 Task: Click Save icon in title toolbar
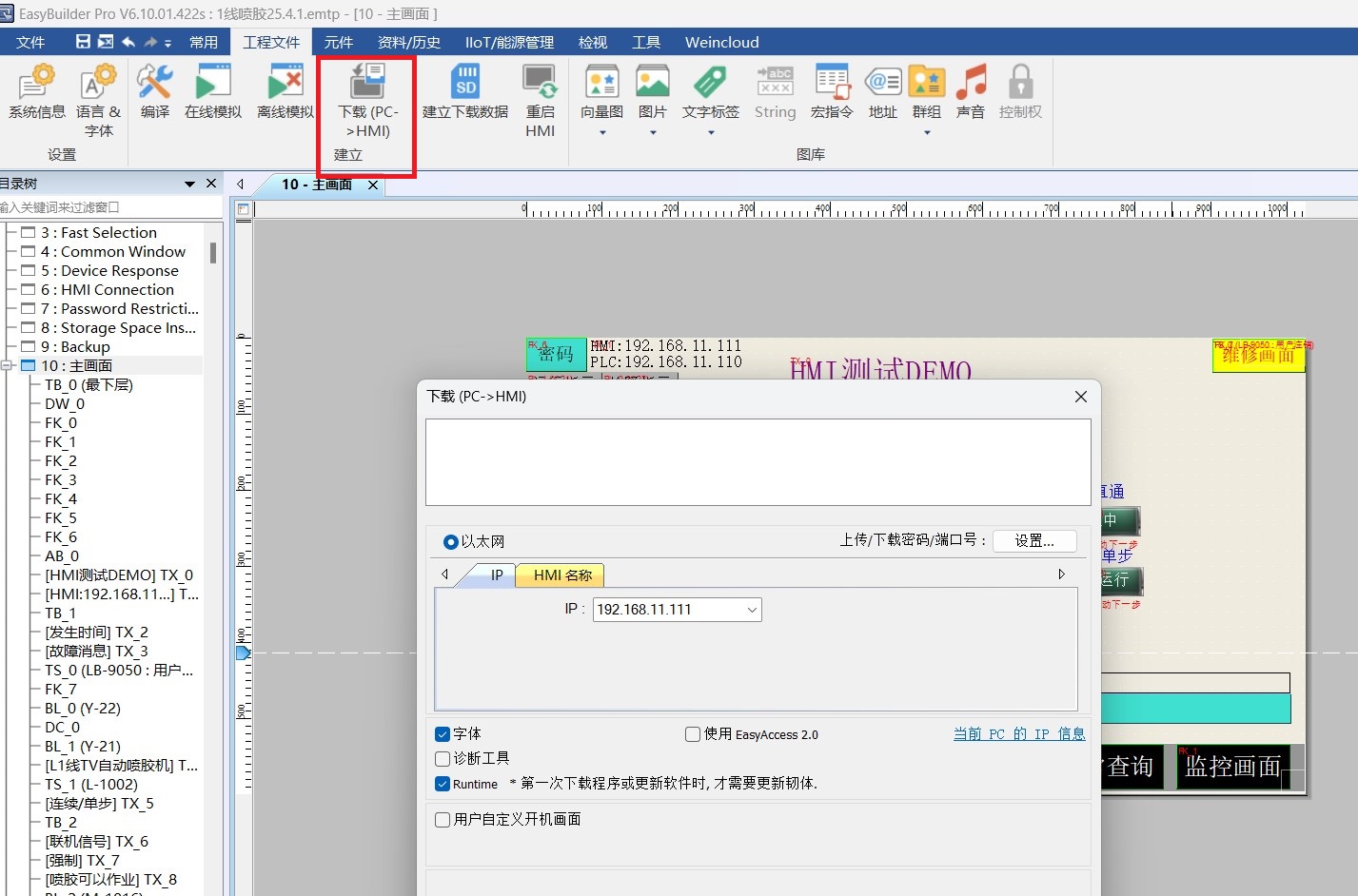point(83,42)
